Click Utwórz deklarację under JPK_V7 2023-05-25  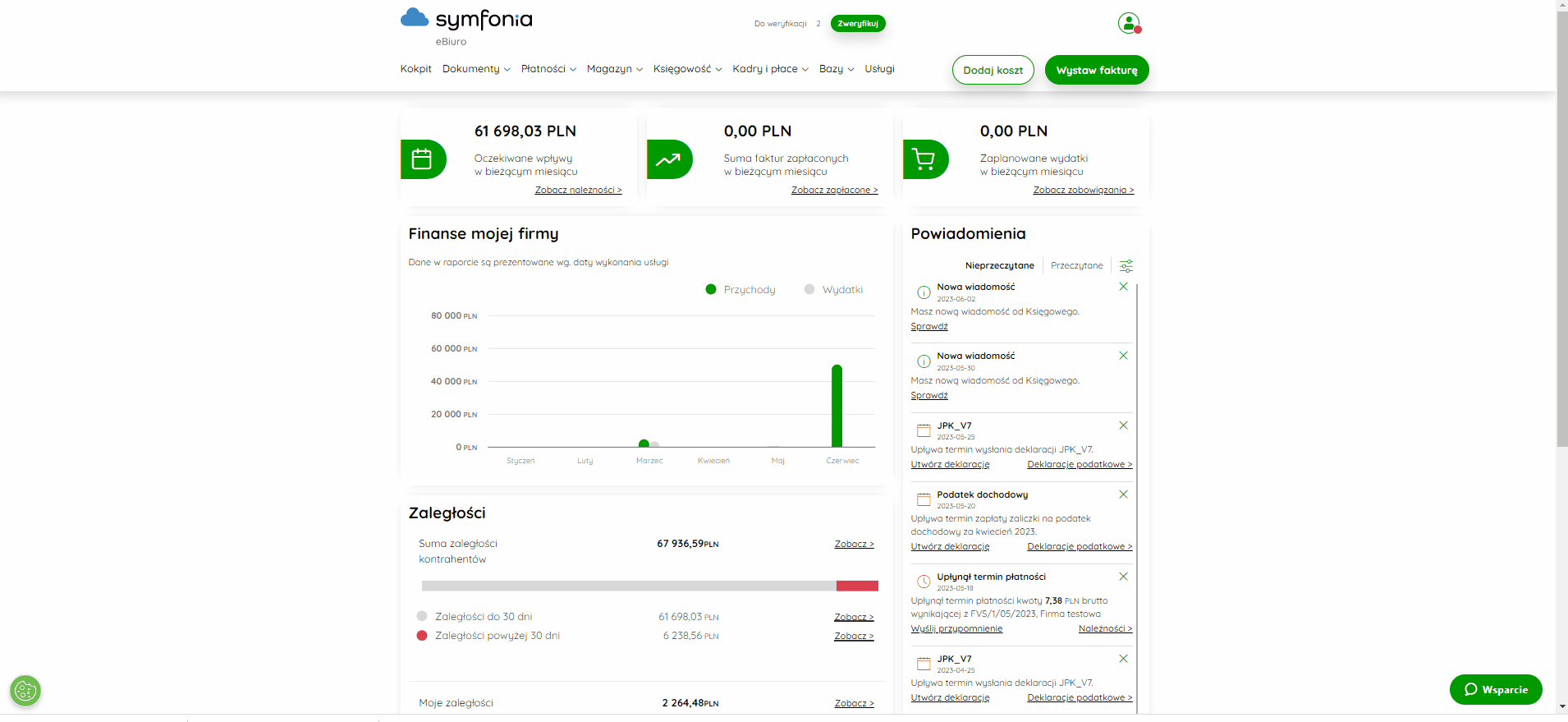(x=950, y=464)
